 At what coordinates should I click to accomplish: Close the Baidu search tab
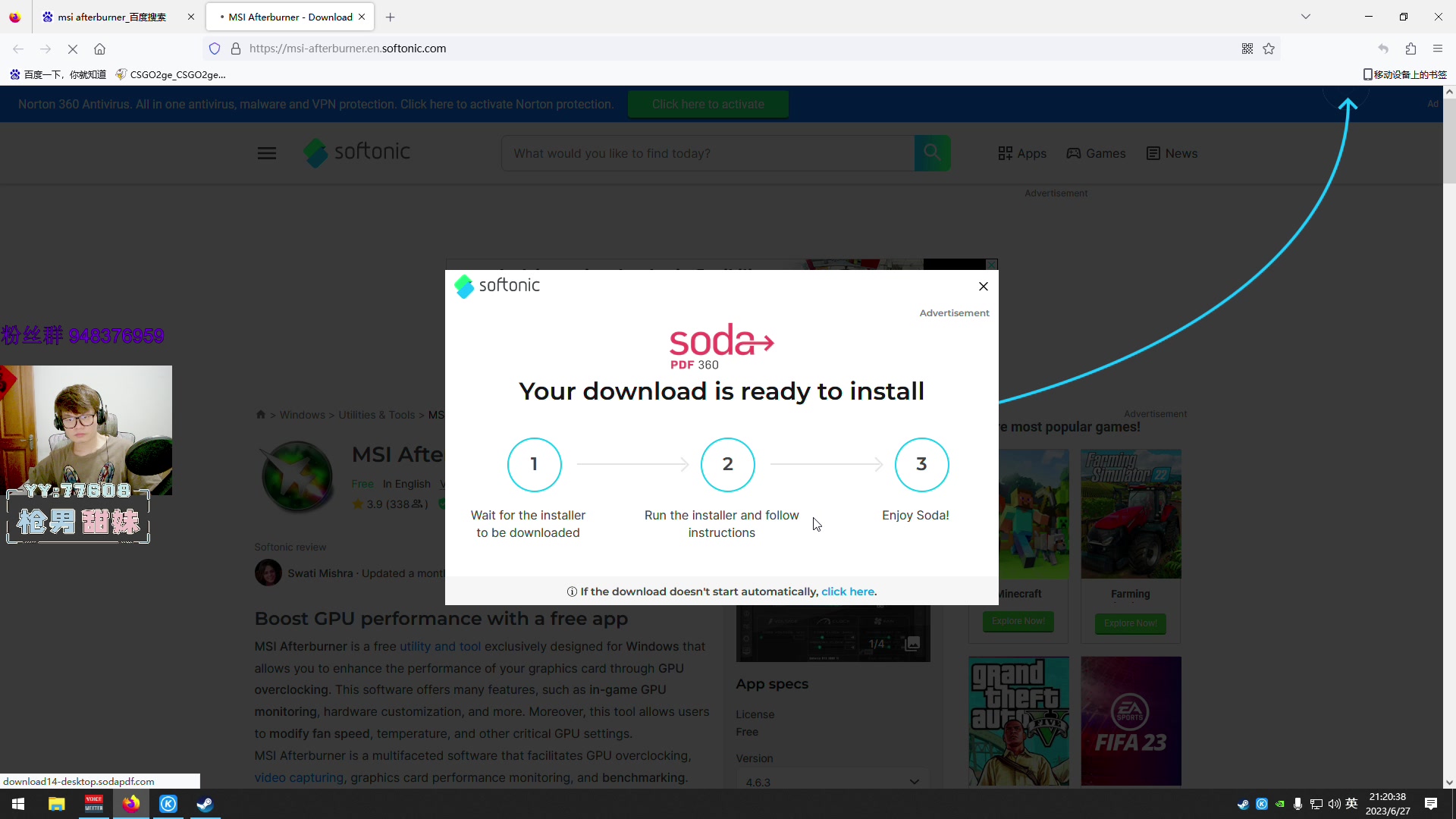(x=191, y=17)
